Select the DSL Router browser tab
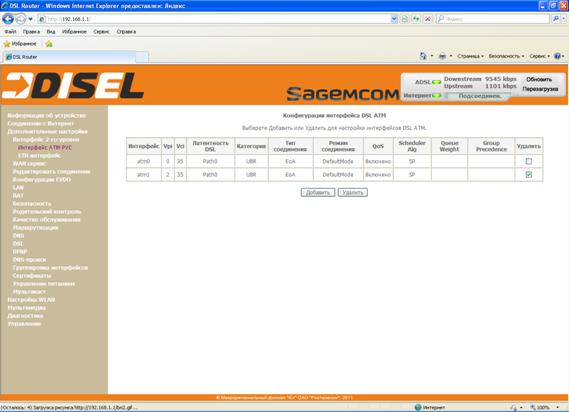The height and width of the screenshot is (412, 569). [x=69, y=57]
